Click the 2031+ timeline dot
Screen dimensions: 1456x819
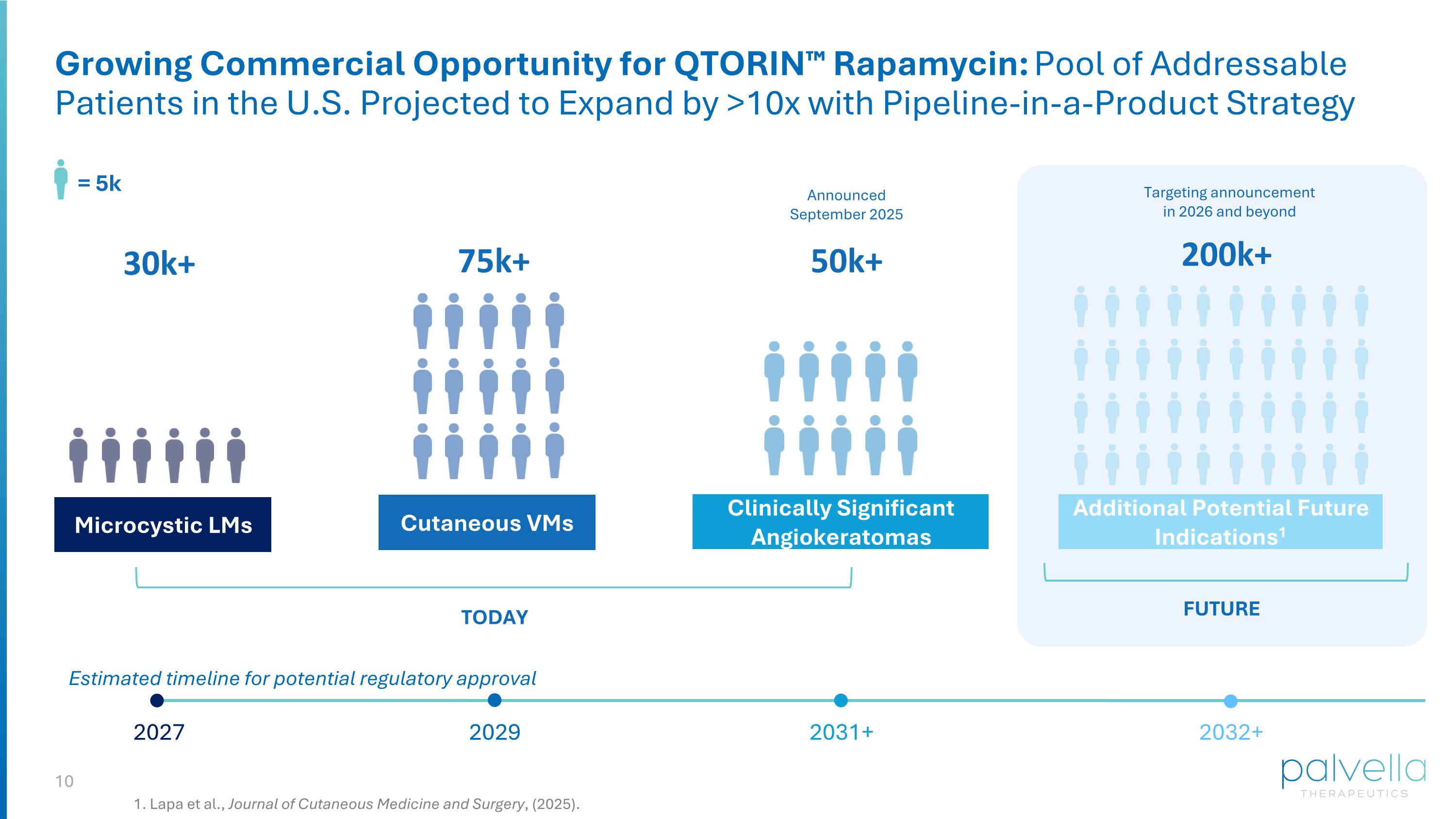tap(841, 701)
